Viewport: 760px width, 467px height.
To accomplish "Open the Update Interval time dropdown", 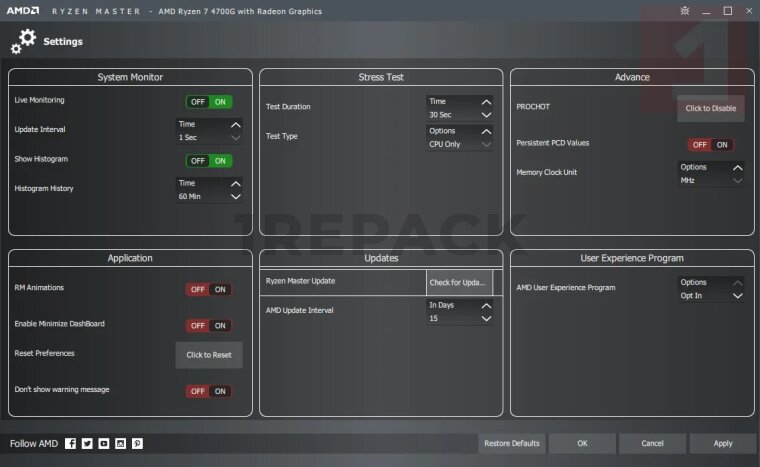I will pyautogui.click(x=209, y=131).
